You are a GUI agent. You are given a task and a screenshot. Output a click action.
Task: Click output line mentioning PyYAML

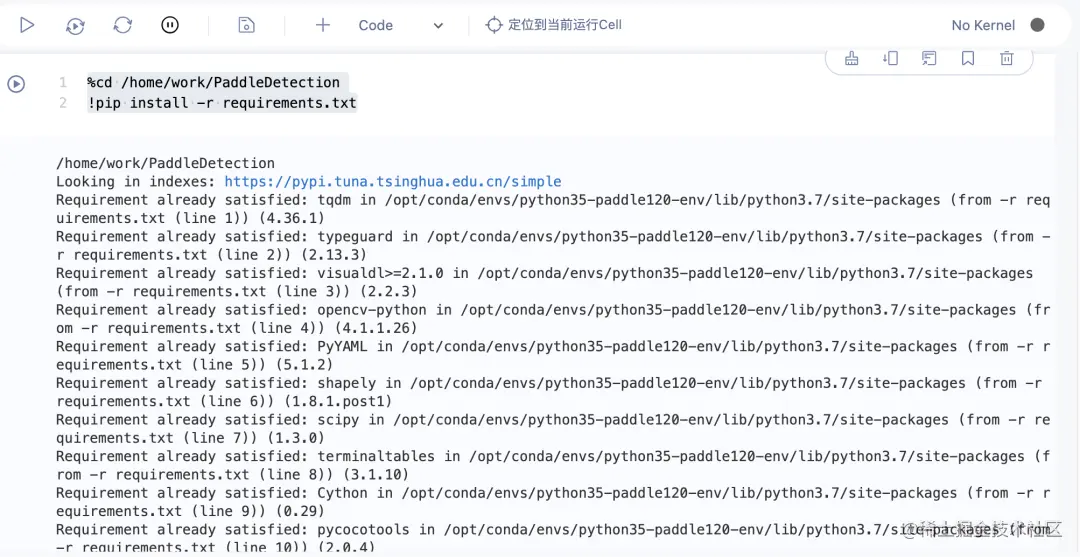[x=553, y=355]
